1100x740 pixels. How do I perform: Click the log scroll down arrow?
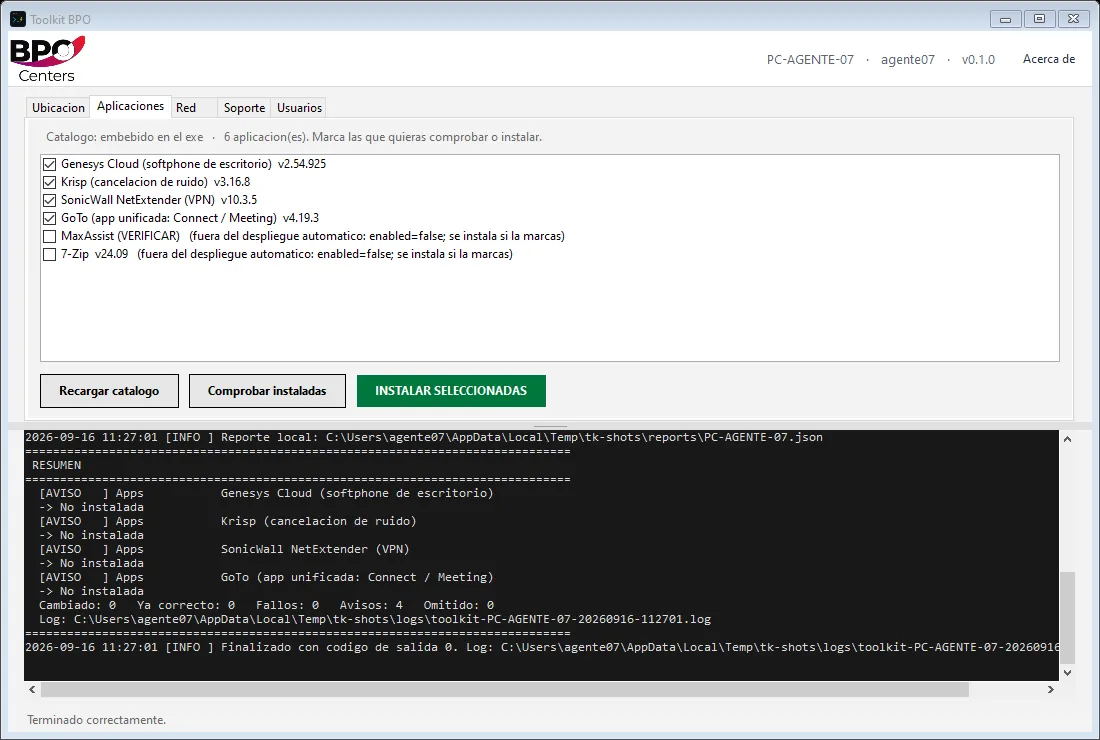coord(1067,673)
